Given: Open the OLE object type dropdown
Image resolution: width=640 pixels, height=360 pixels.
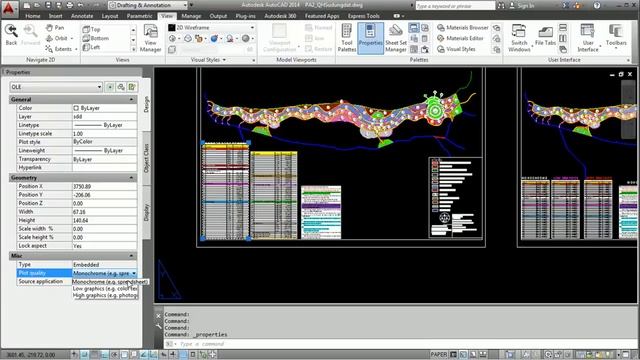Looking at the screenshot, I should pos(56,87).
